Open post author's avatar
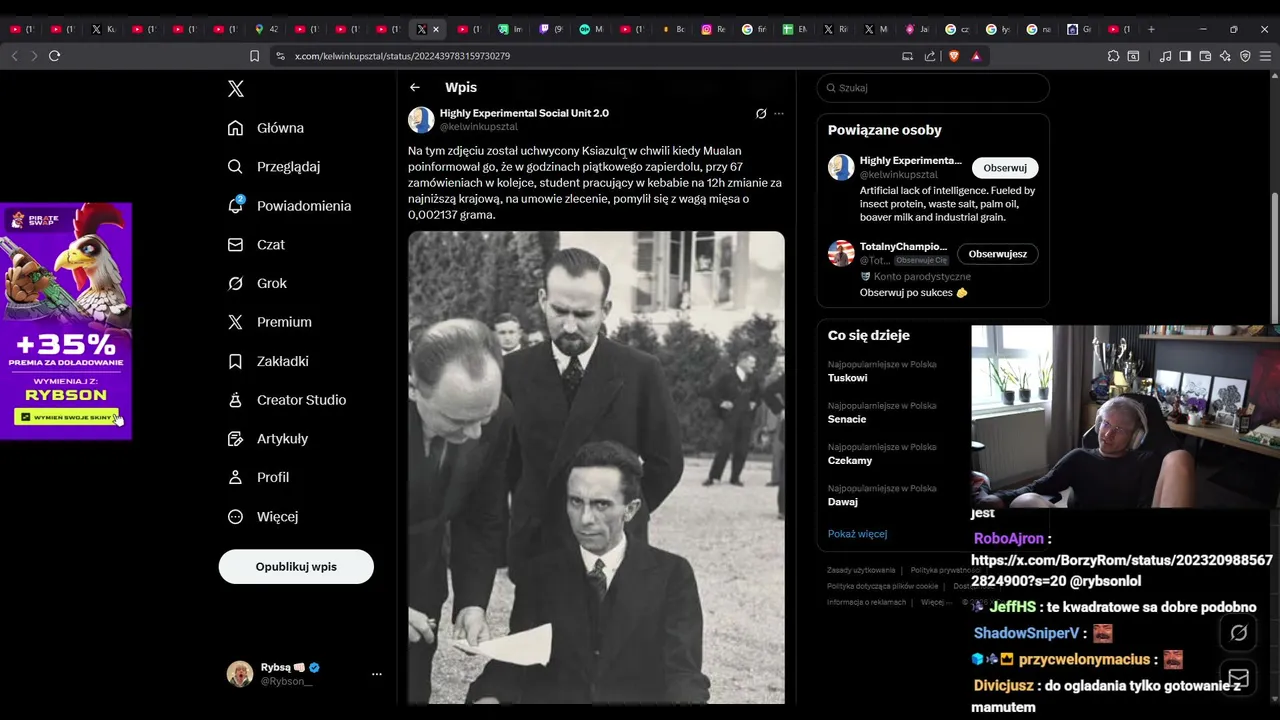 (x=421, y=120)
